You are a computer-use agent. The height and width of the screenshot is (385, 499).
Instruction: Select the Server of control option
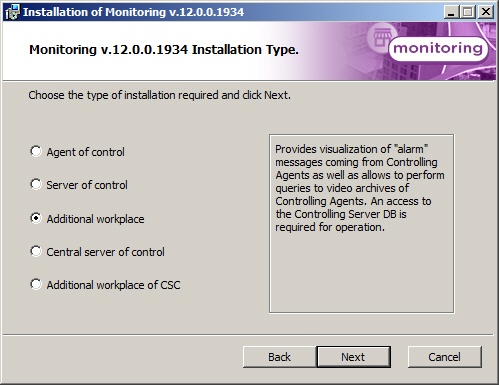click(x=36, y=184)
